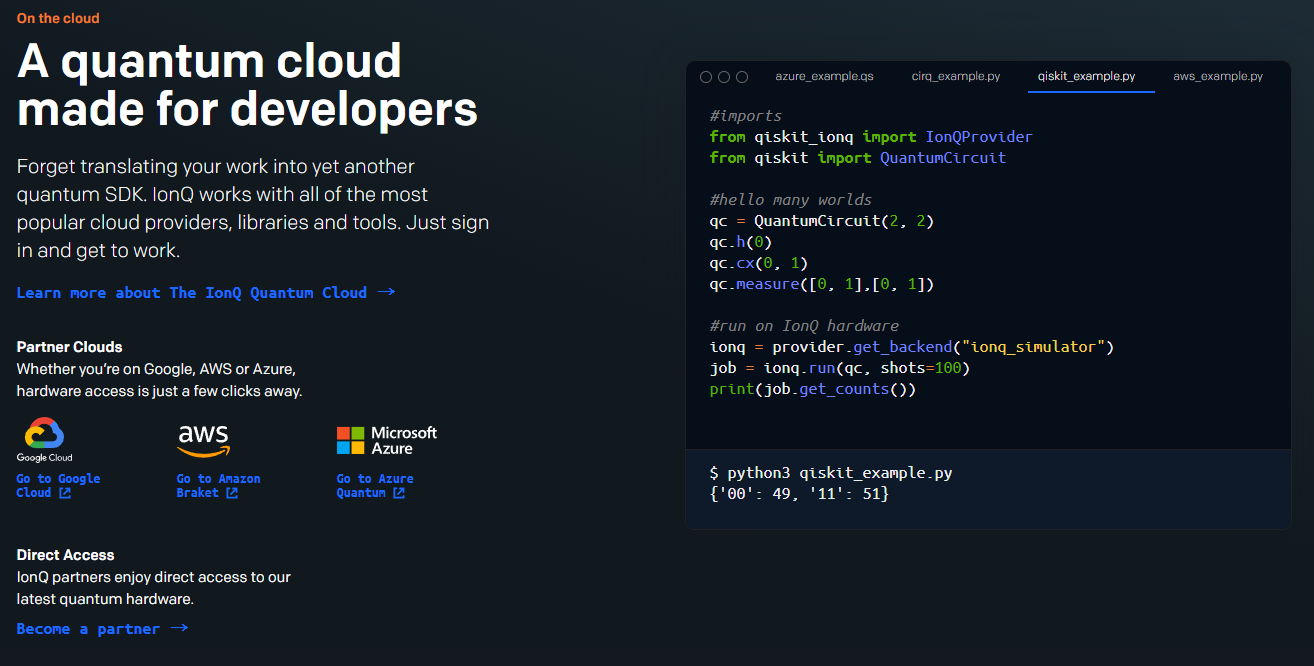
Task: Click the AWS logo
Action: click(x=203, y=440)
